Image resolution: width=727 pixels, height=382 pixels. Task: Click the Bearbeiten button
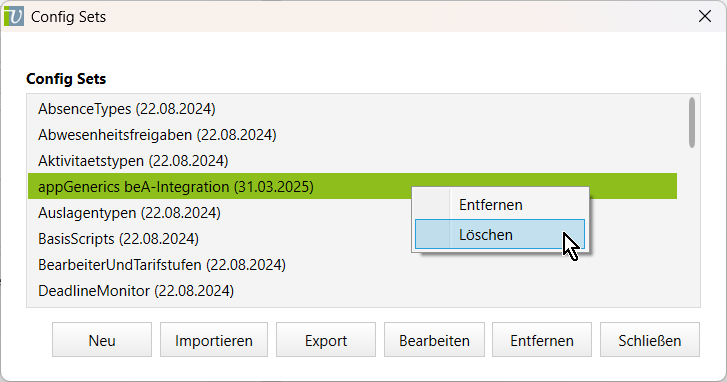point(434,340)
